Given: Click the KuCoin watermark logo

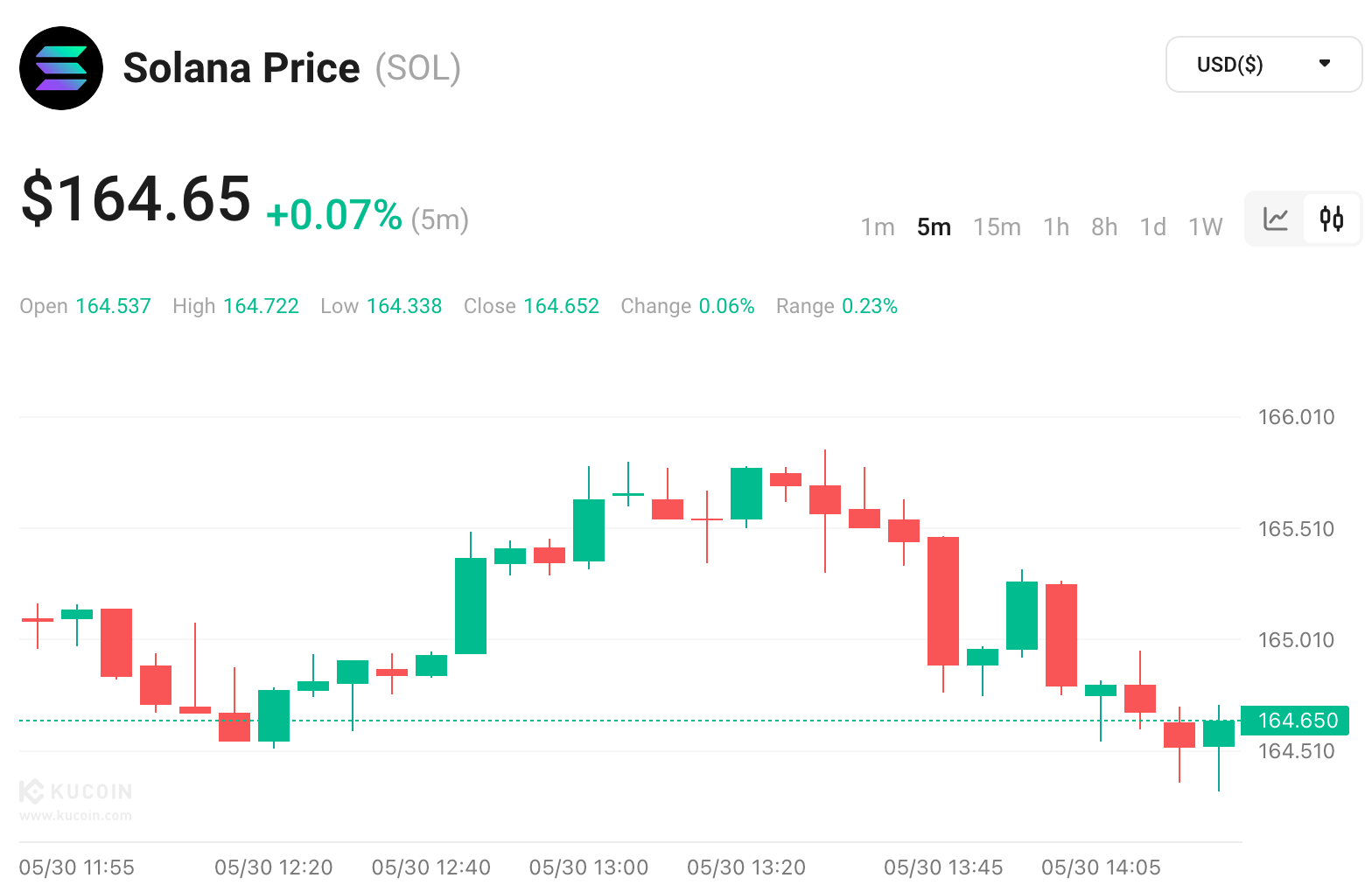Looking at the screenshot, I should pos(76,791).
